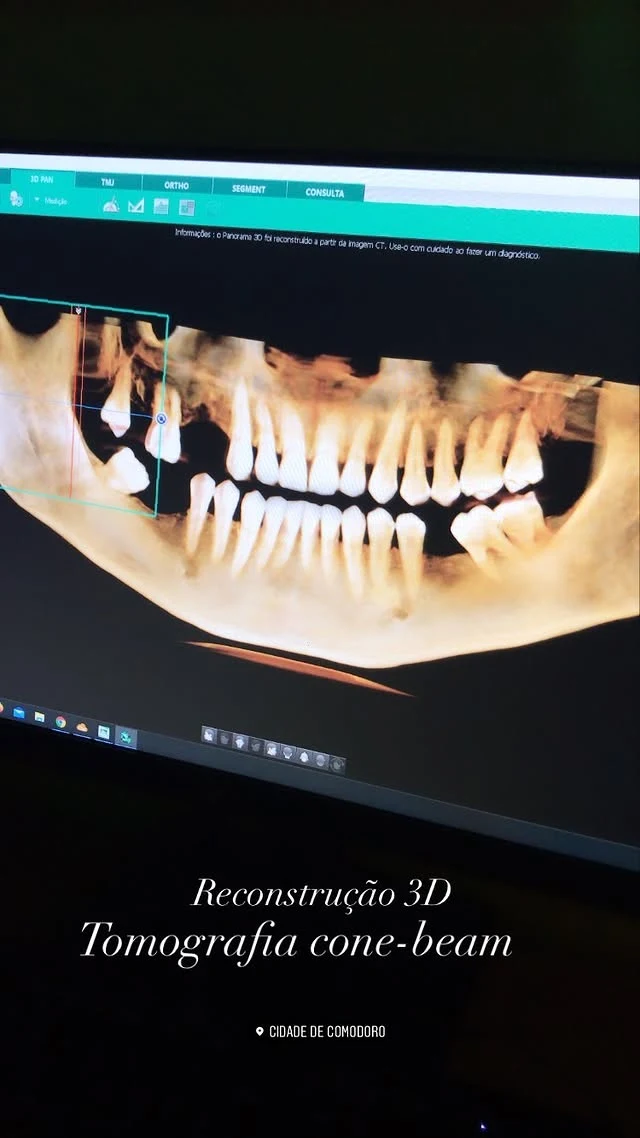Click the active dental viewer taskbar icon
640x1138 pixels.
click(126, 737)
